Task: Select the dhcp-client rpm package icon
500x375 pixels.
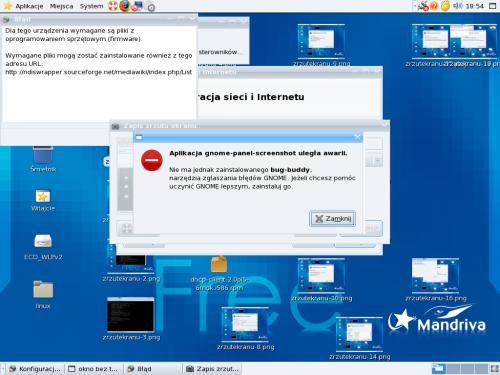Action: pyautogui.click(x=219, y=264)
